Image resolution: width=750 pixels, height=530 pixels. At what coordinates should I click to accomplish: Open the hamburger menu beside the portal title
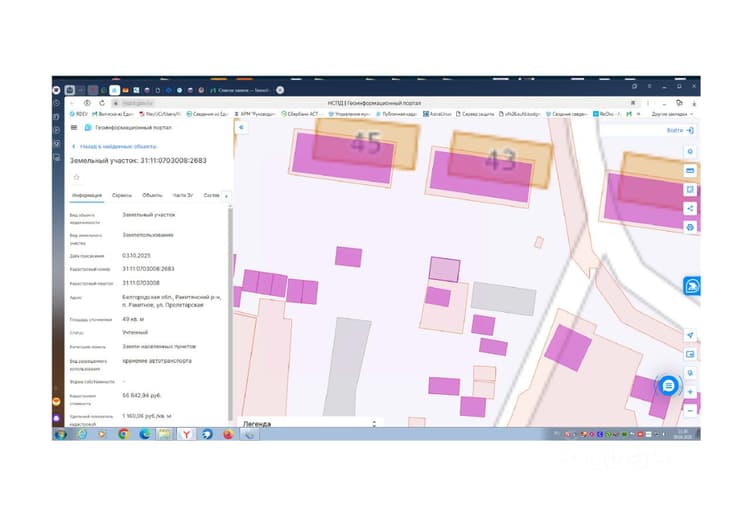point(74,128)
